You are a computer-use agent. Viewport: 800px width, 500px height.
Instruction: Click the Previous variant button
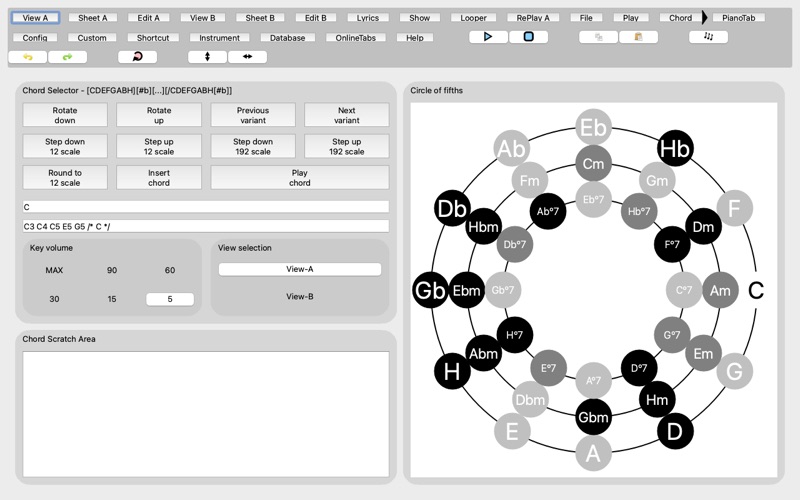click(253, 115)
